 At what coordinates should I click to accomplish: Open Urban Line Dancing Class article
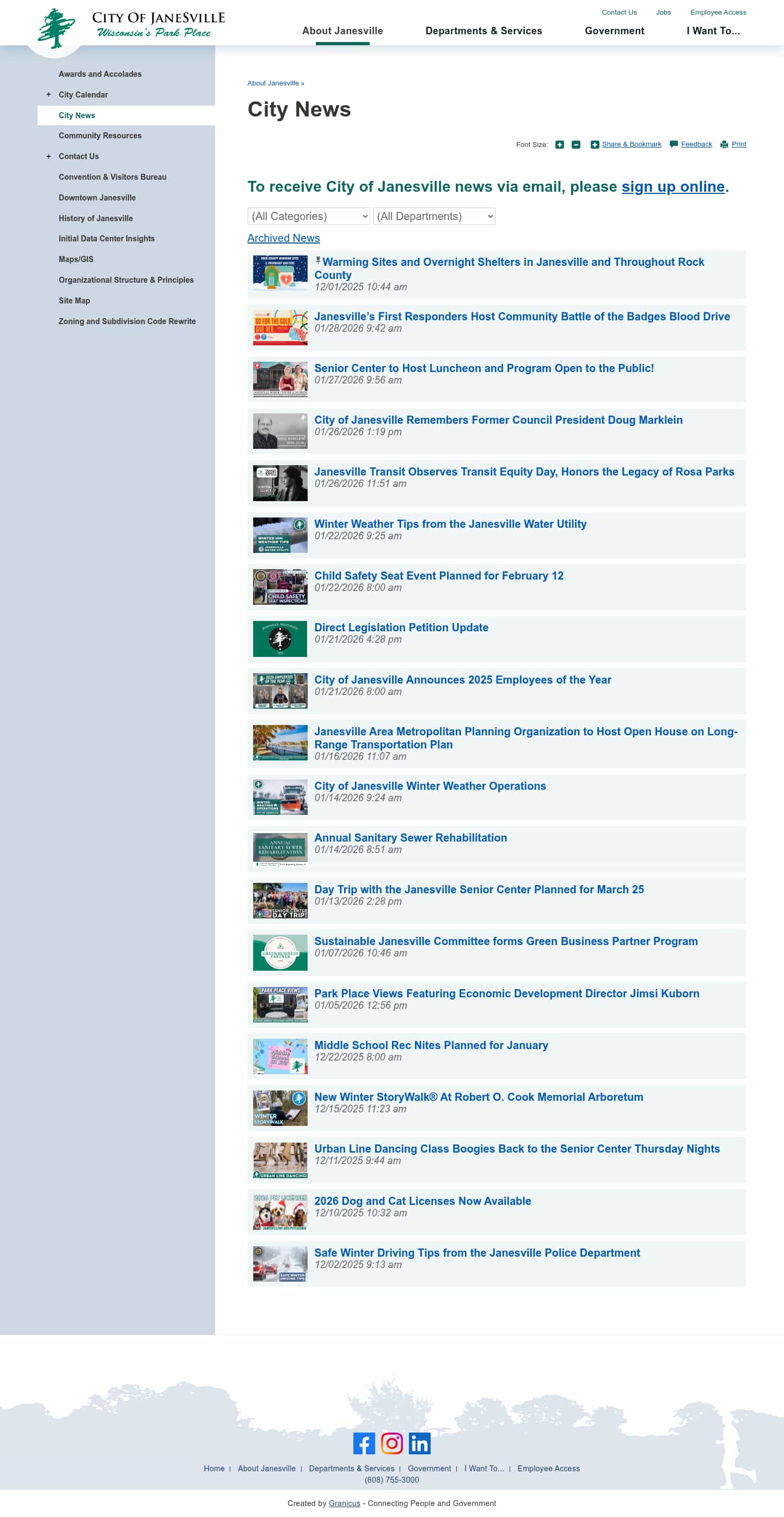tap(517, 1148)
